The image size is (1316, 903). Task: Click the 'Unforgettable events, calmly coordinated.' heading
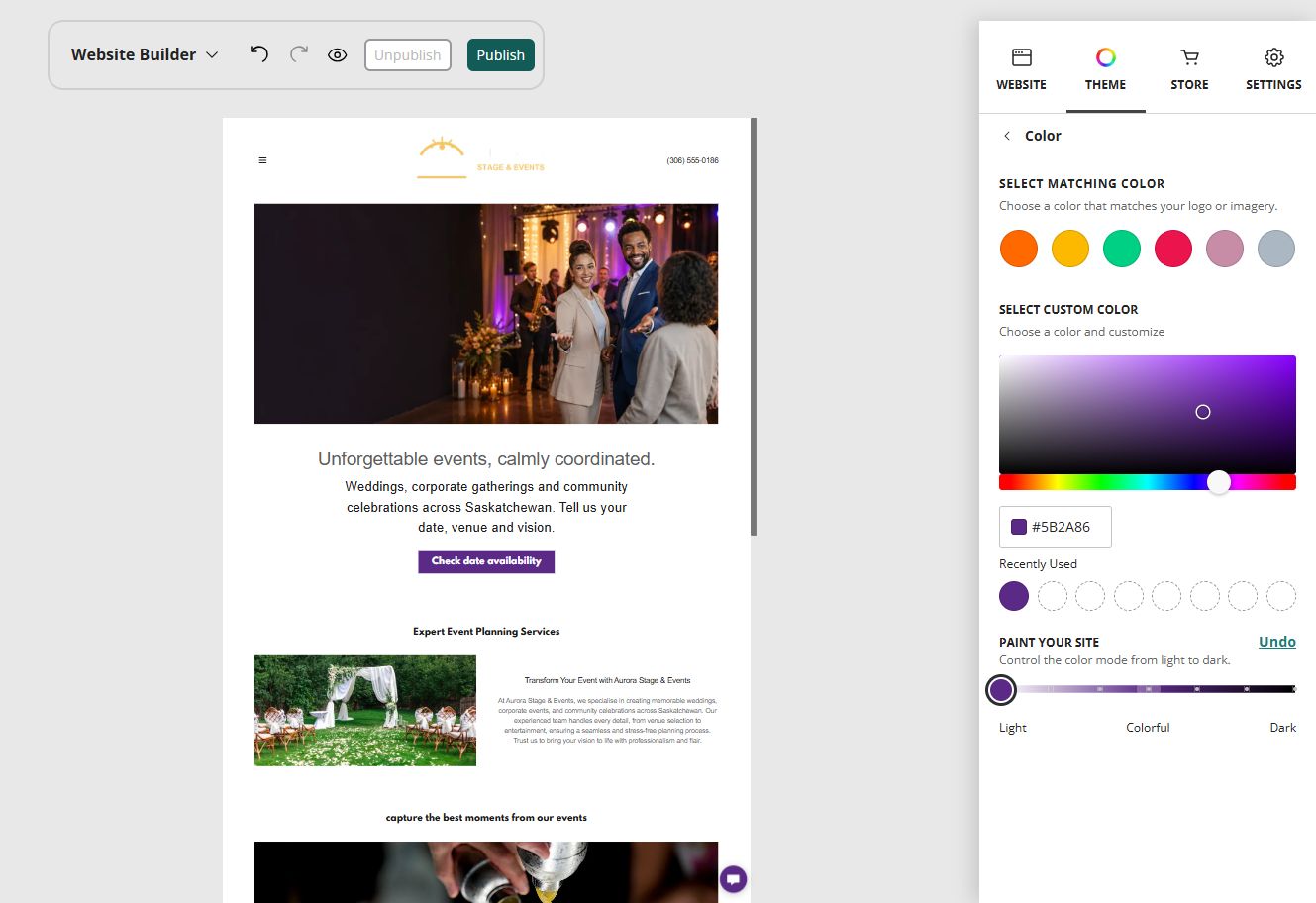(x=486, y=459)
